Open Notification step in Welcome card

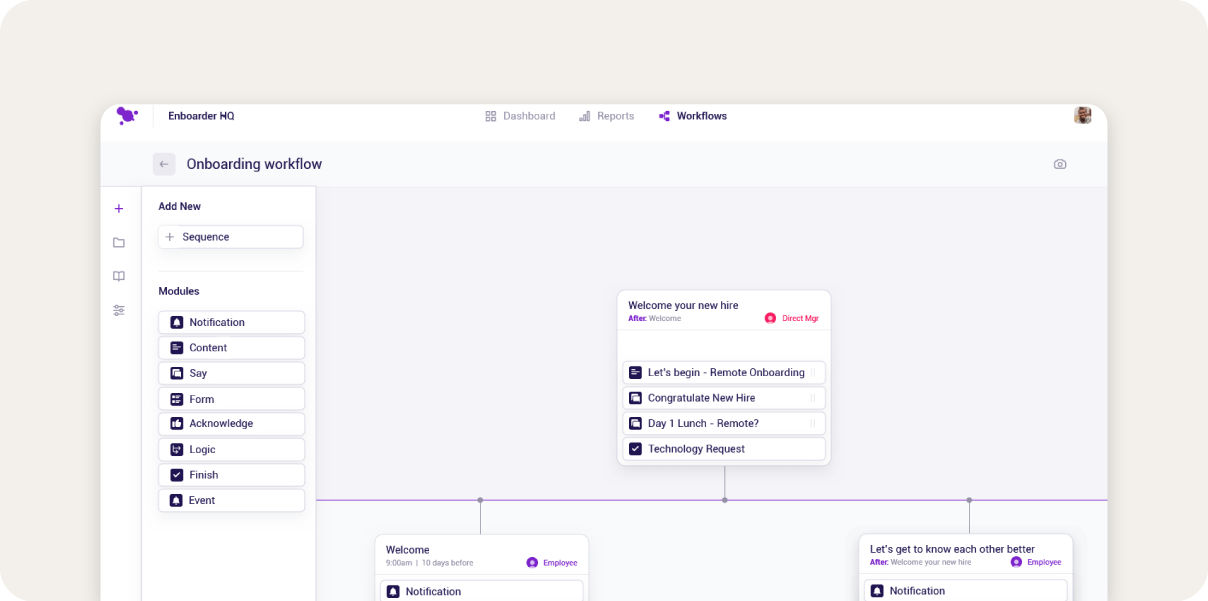[481, 591]
